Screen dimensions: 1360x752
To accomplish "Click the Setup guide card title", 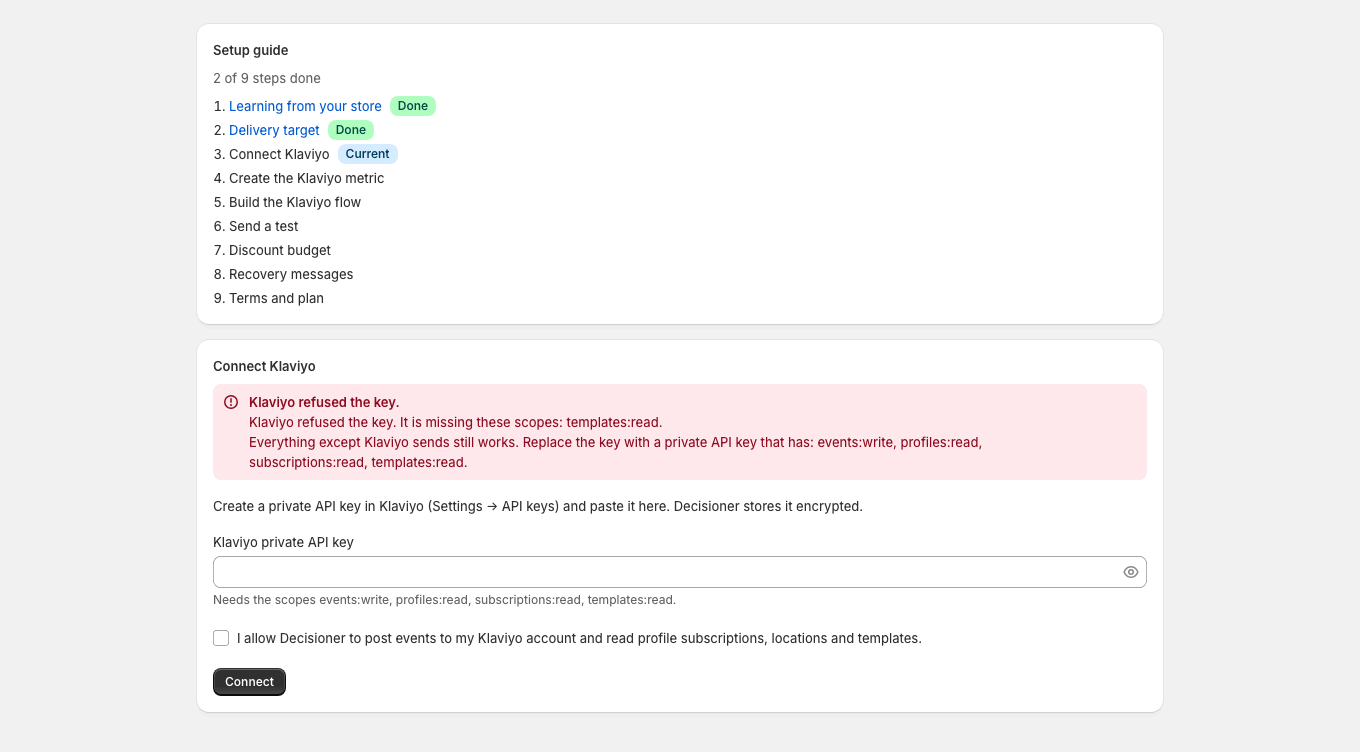I will (x=251, y=50).
